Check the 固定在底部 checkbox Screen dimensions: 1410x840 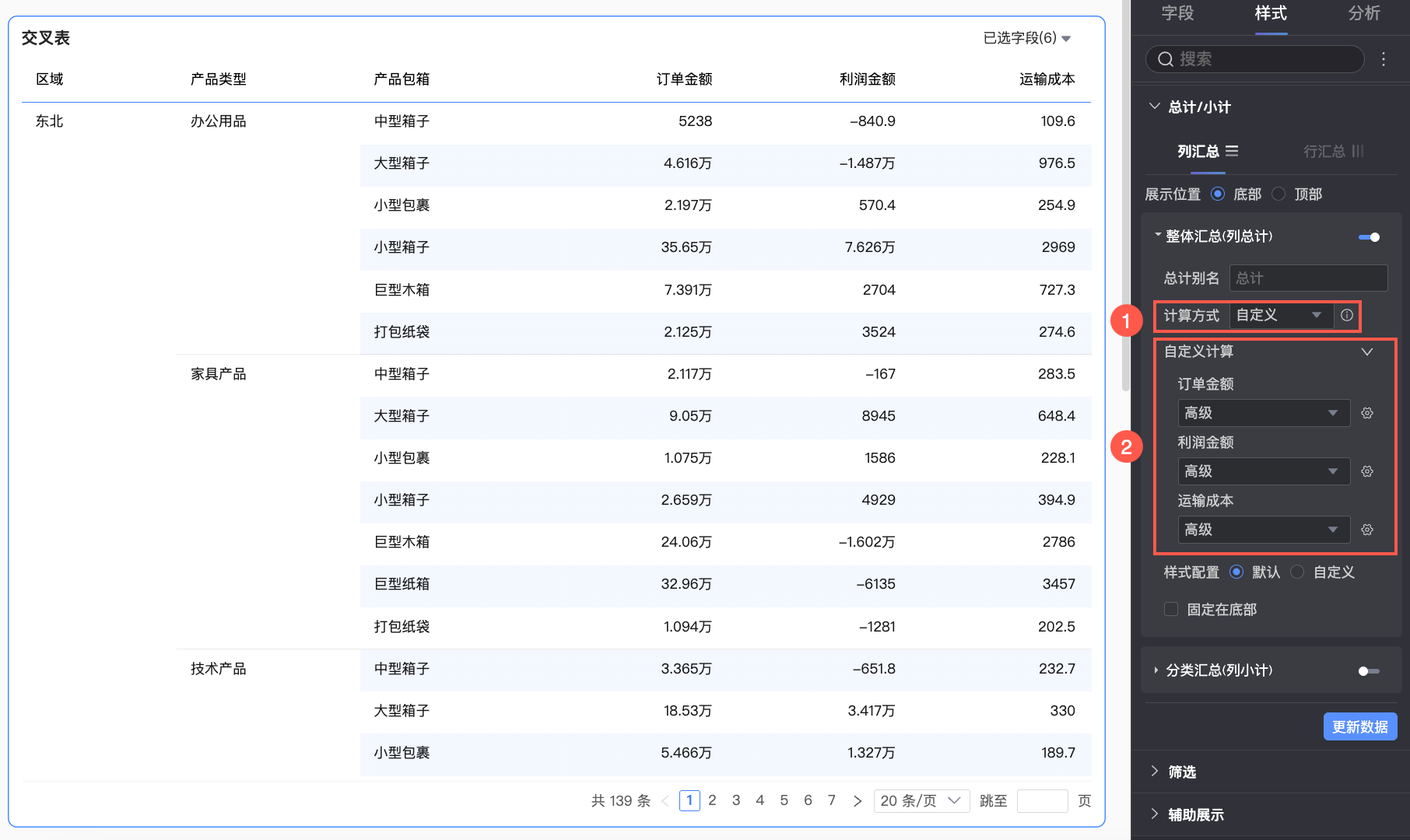point(1170,609)
